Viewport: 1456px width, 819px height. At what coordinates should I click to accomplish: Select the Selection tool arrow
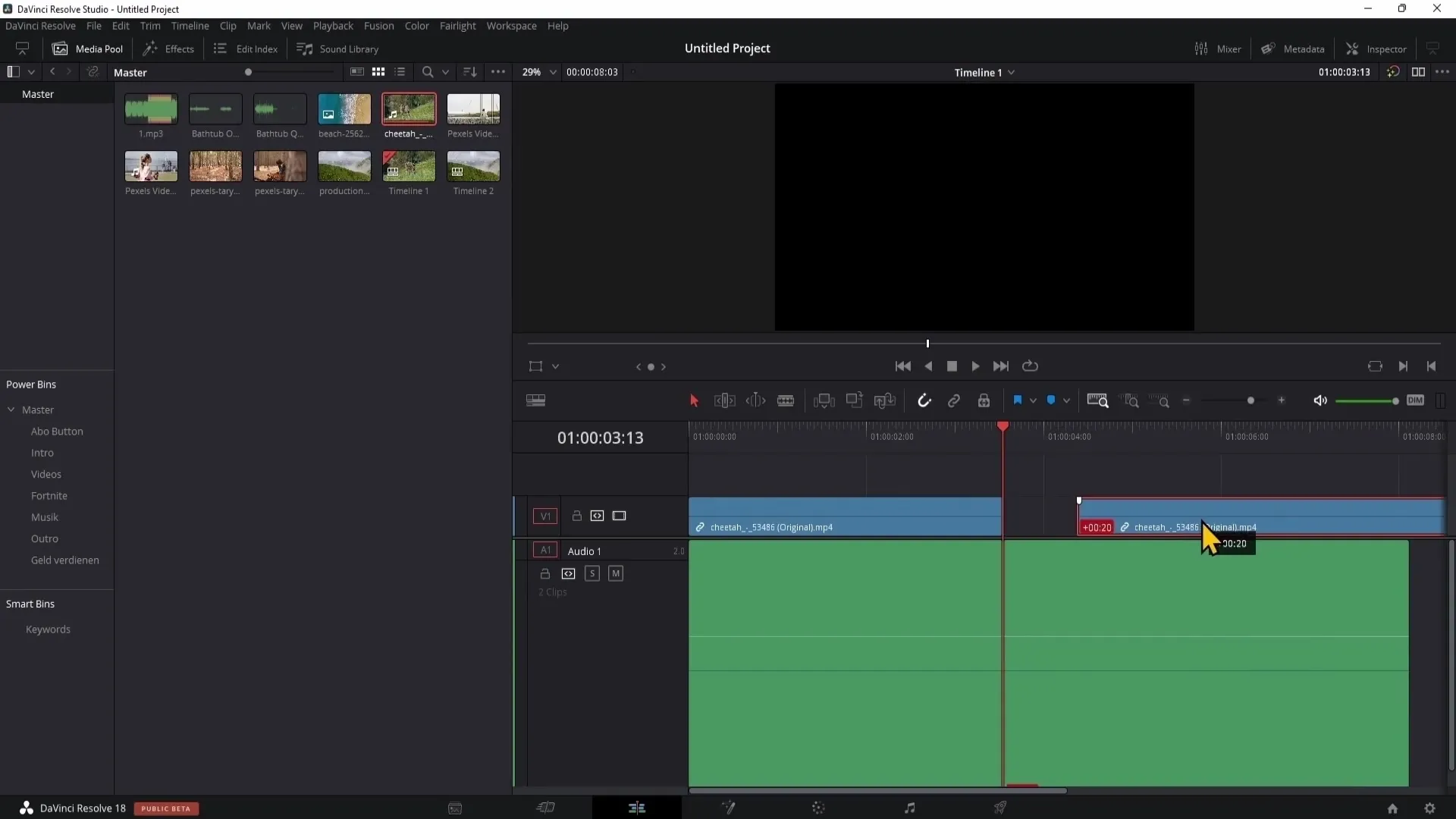694,401
